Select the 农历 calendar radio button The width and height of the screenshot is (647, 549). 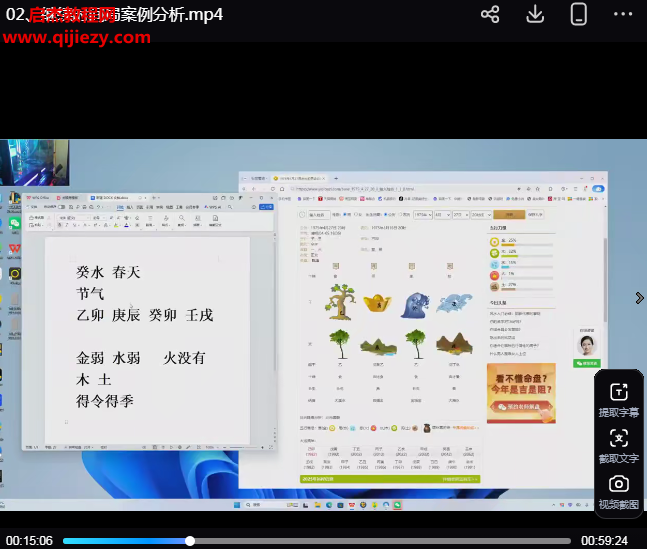[400, 215]
